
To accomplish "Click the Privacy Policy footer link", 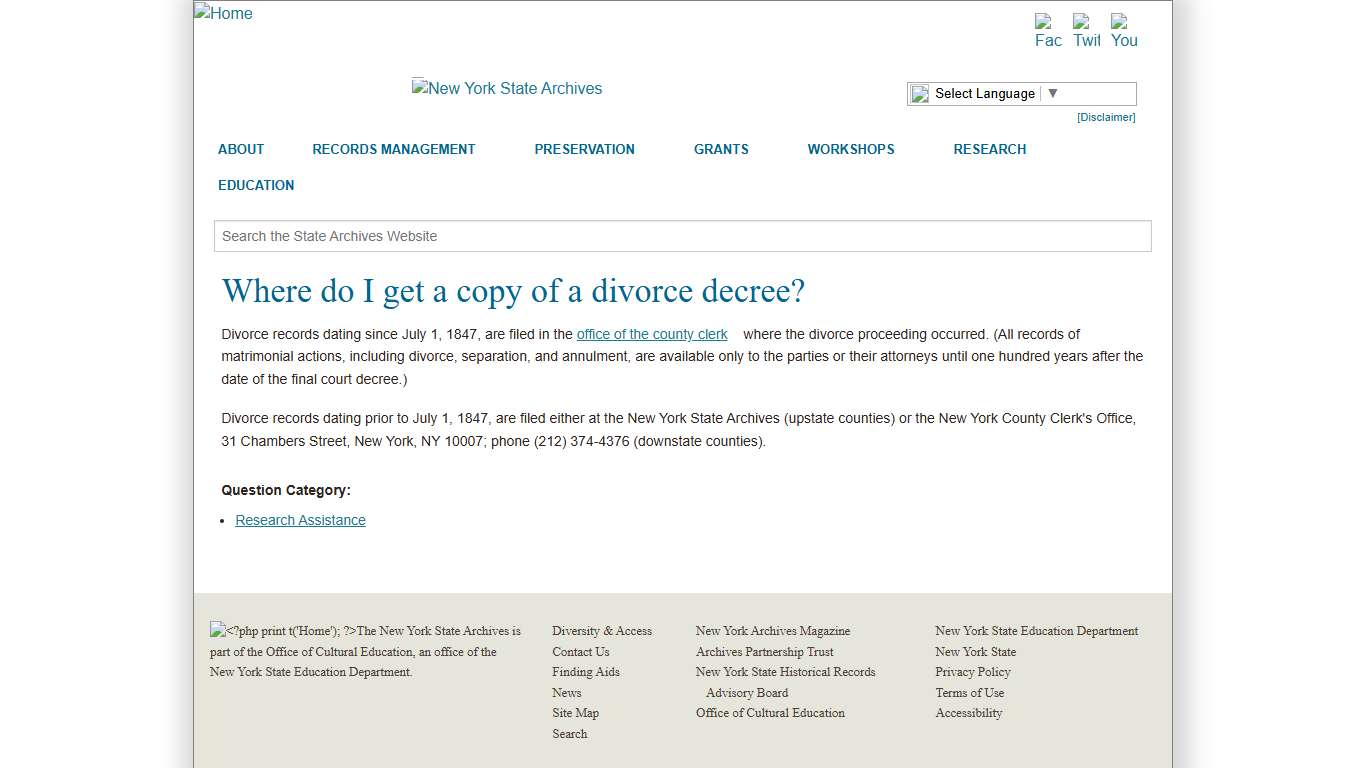I will click(x=972, y=672).
